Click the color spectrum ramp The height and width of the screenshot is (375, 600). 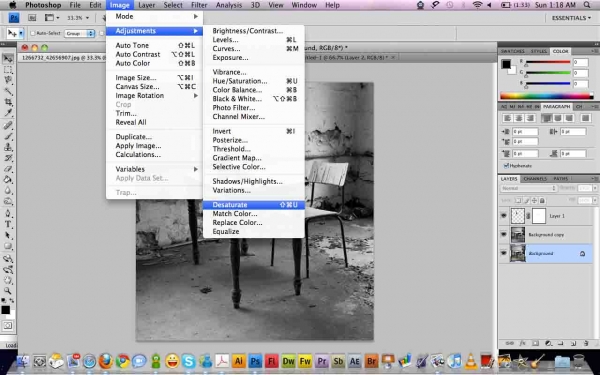coord(546,96)
